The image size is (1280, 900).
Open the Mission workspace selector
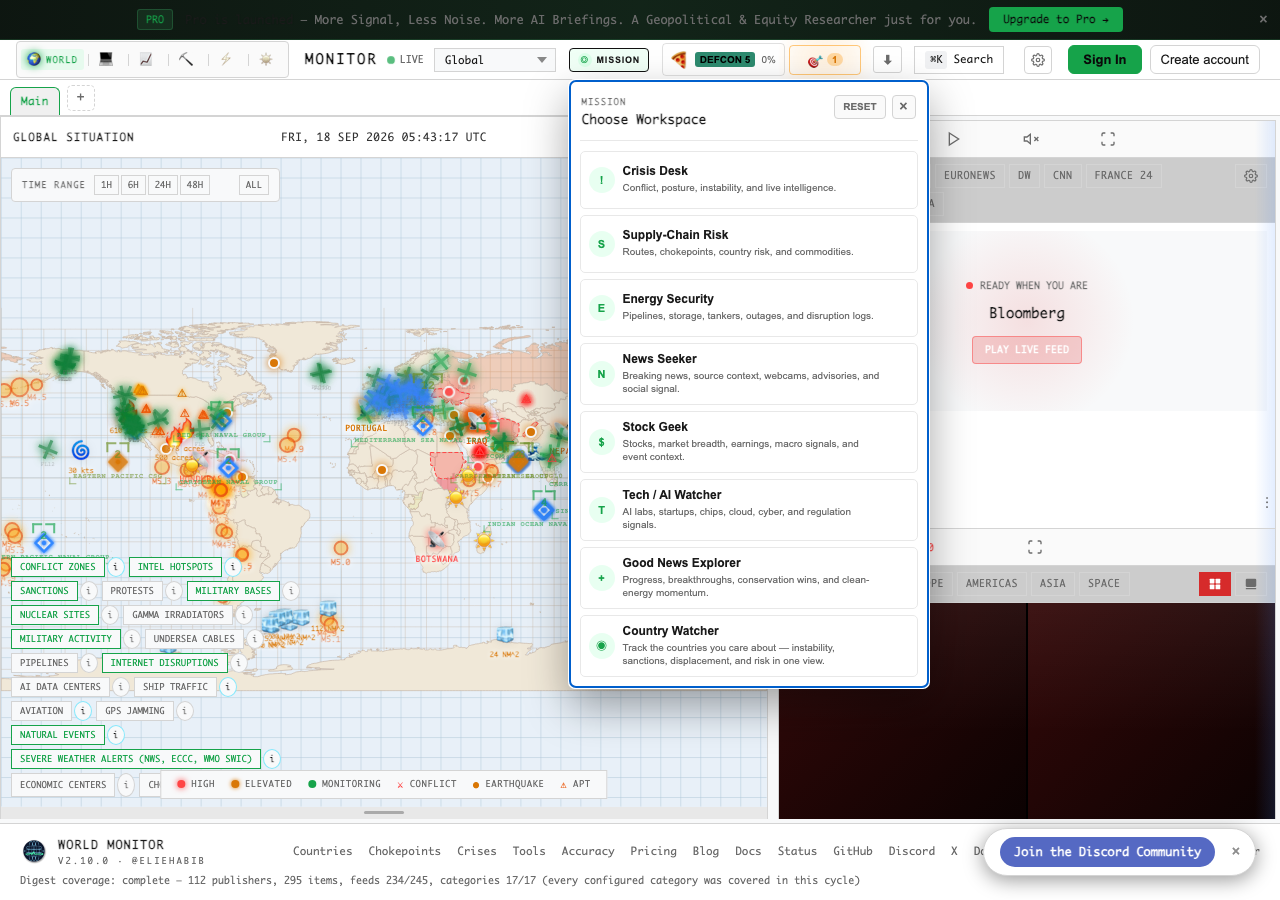pyautogui.click(x=609, y=60)
